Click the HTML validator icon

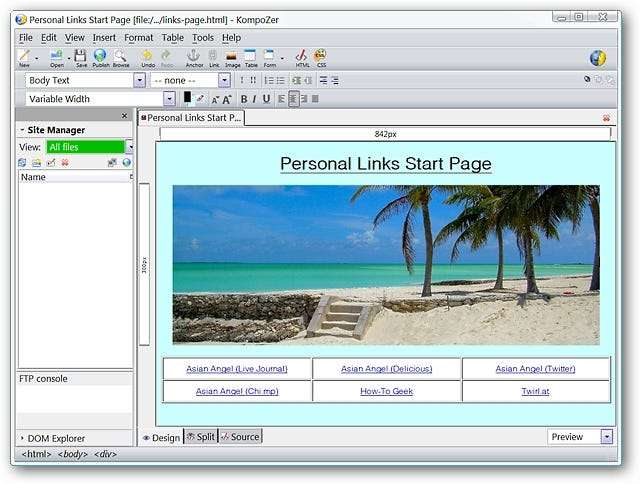click(x=301, y=57)
